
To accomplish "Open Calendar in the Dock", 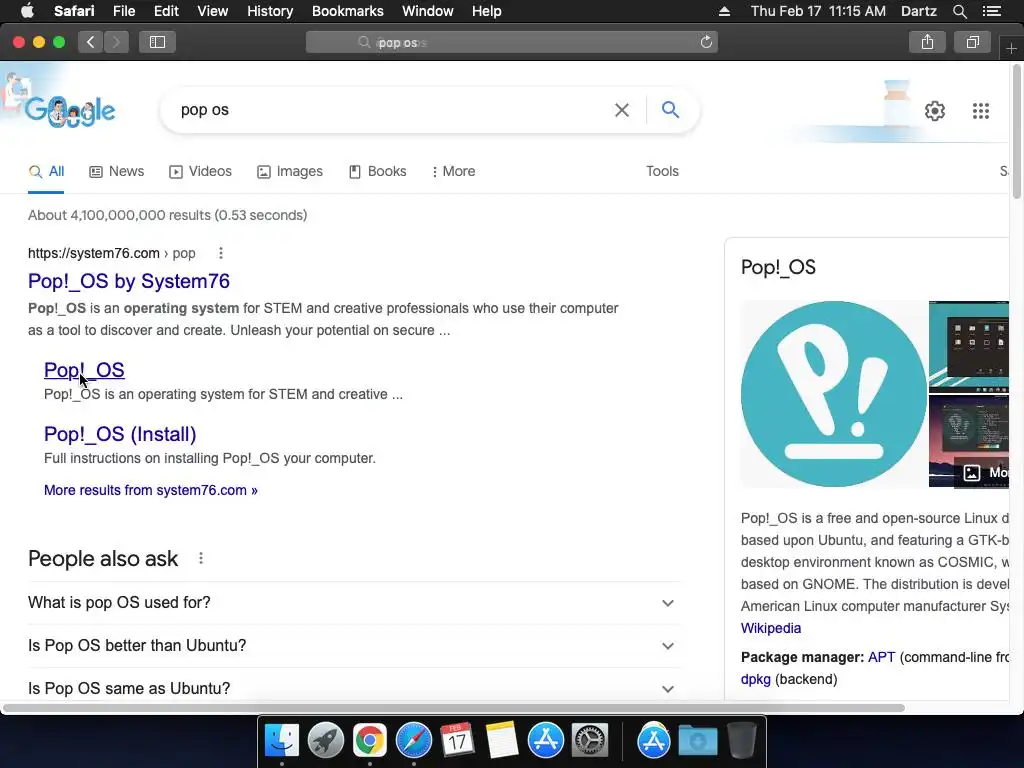I will pos(457,741).
